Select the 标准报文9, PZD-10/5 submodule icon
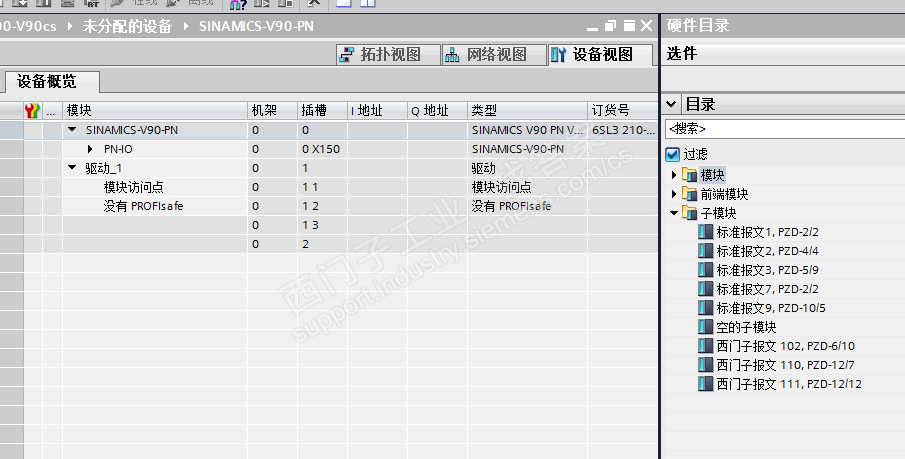The width and height of the screenshot is (905, 459). pos(705,308)
